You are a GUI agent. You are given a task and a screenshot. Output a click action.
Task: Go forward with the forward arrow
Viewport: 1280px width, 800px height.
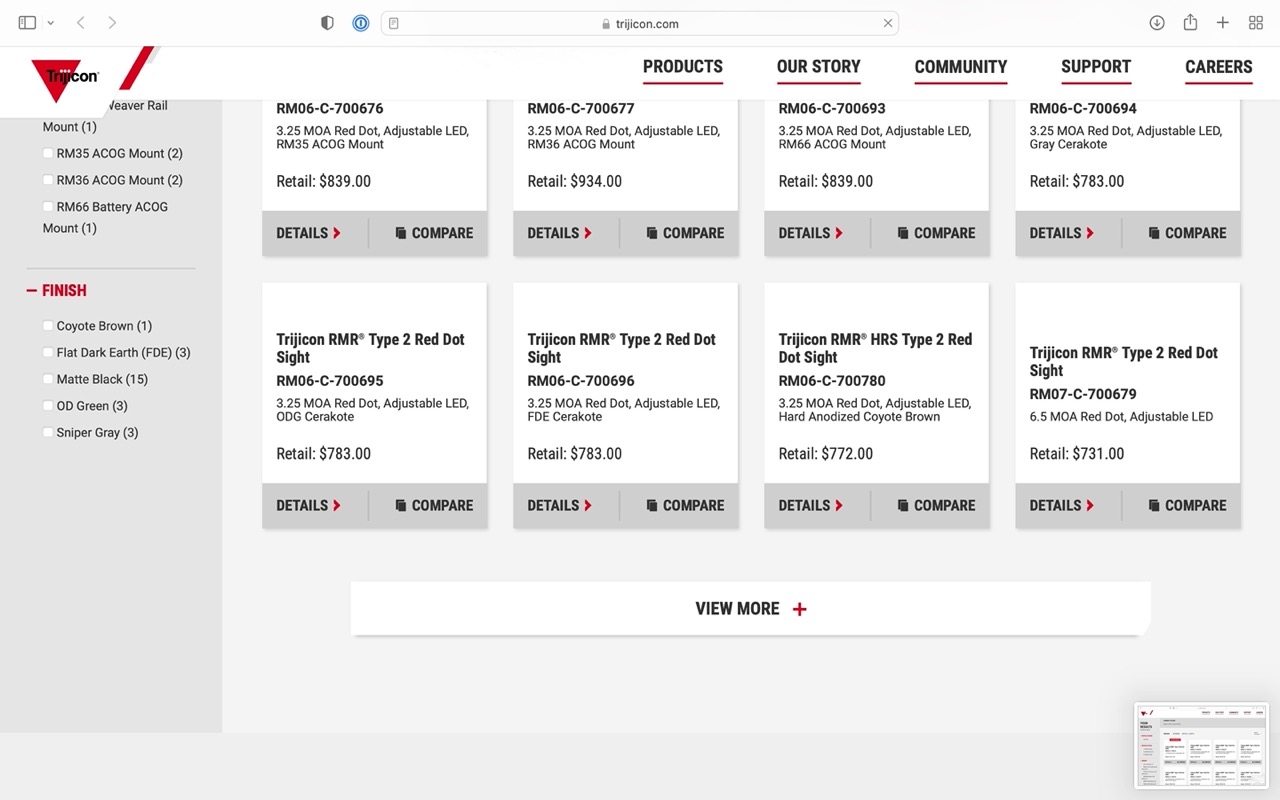click(112, 23)
